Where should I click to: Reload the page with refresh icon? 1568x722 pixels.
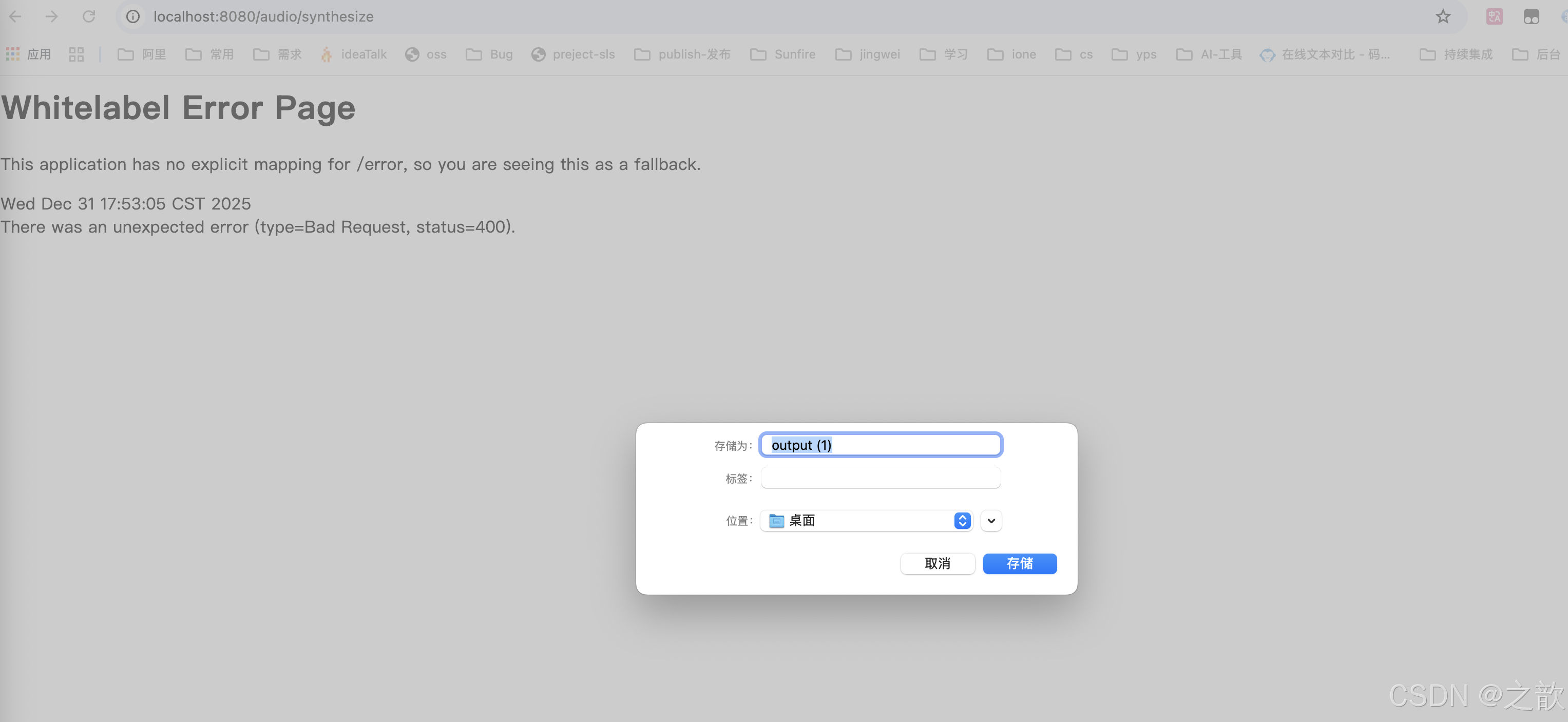(89, 16)
